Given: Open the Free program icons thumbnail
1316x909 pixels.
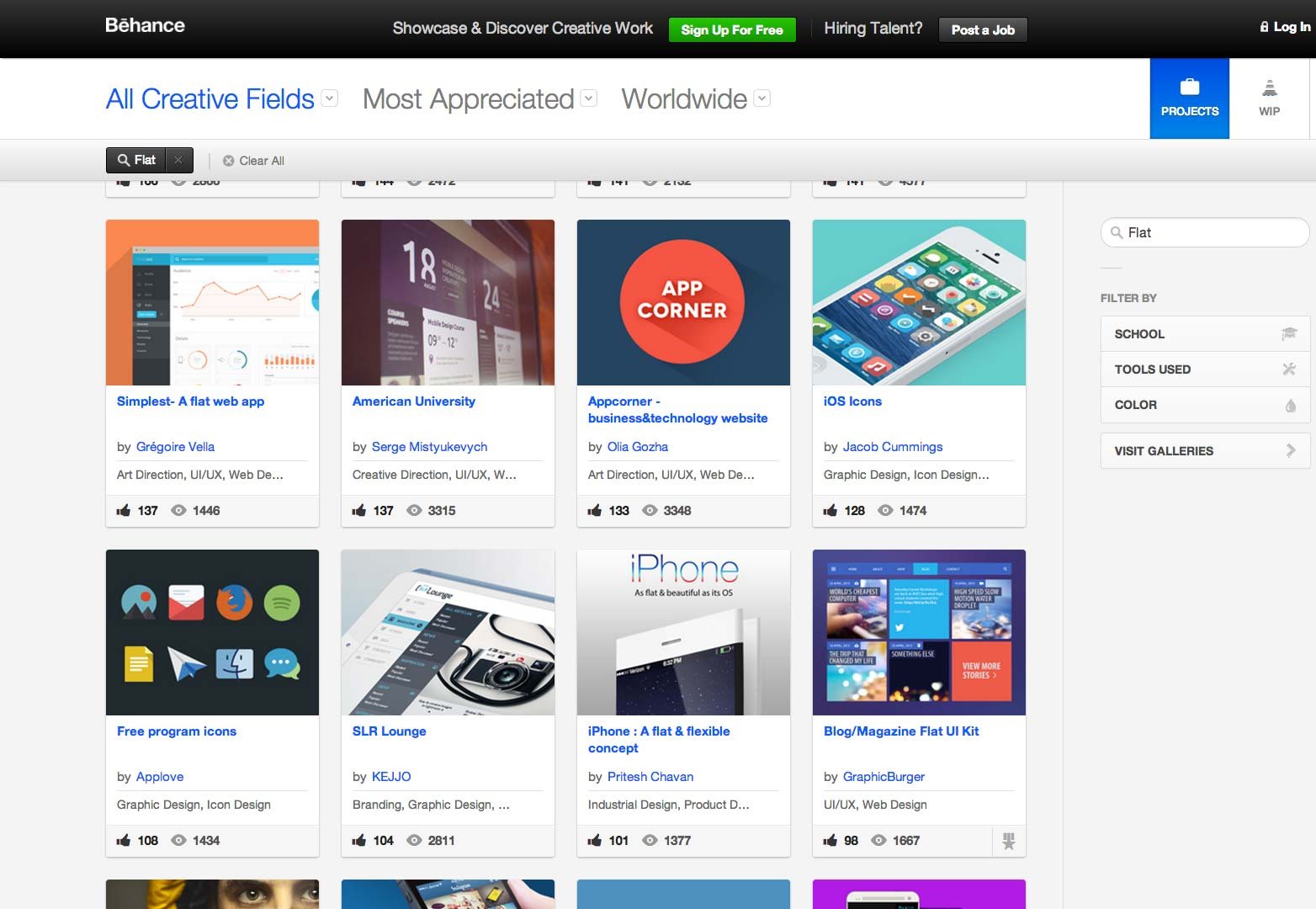Looking at the screenshot, I should coord(212,632).
